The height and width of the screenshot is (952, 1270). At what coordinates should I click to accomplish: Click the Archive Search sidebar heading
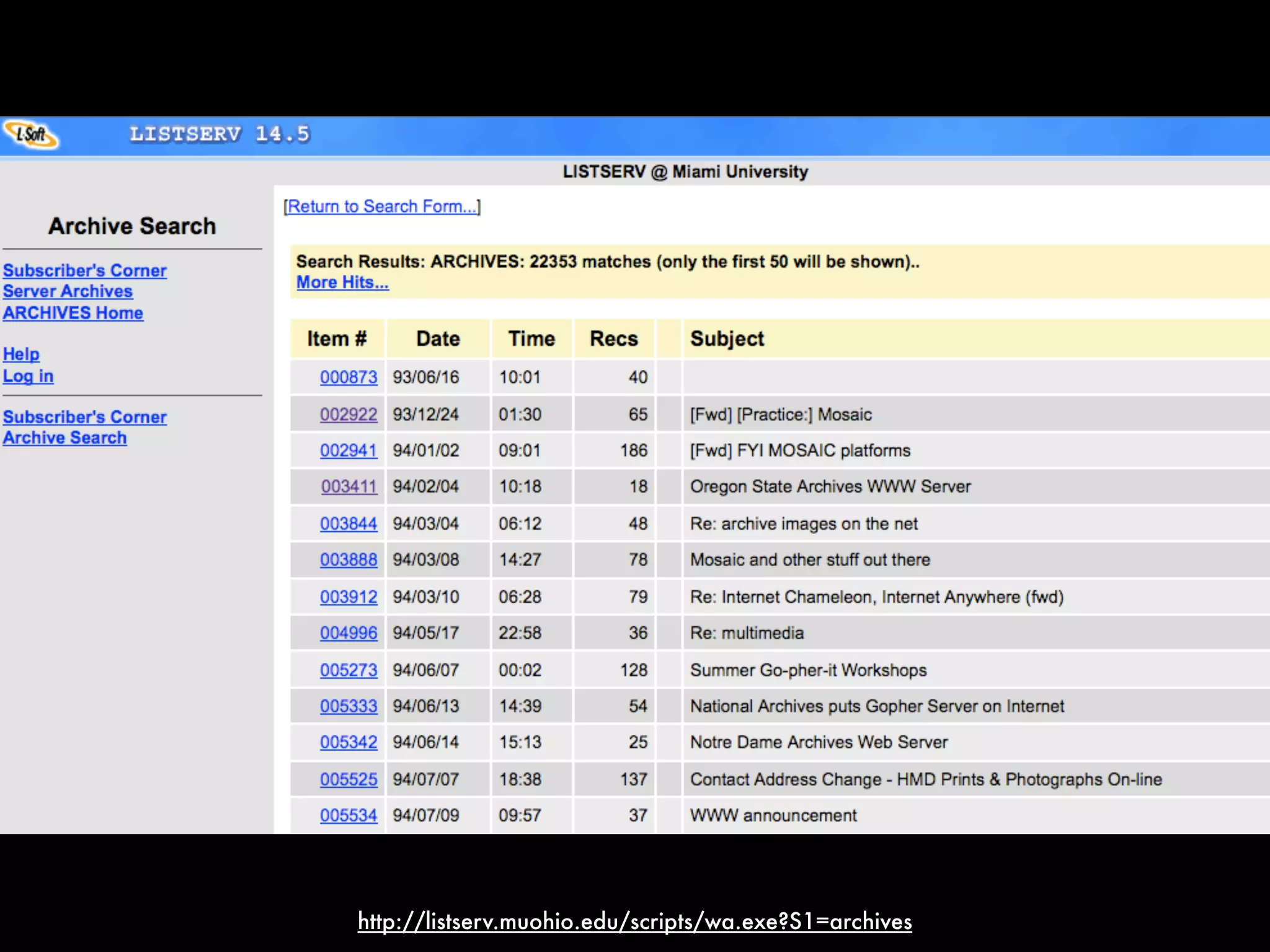132,226
